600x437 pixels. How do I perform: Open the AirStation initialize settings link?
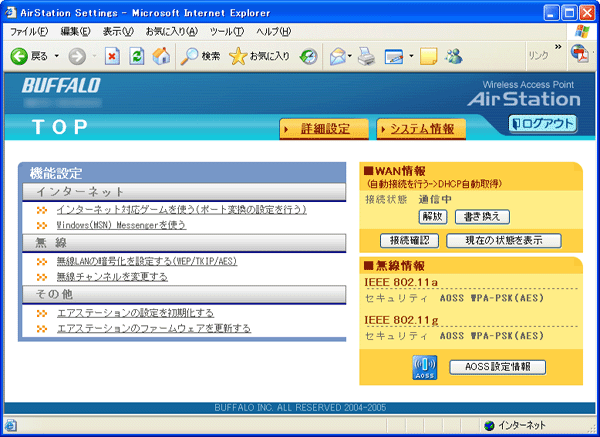135,313
